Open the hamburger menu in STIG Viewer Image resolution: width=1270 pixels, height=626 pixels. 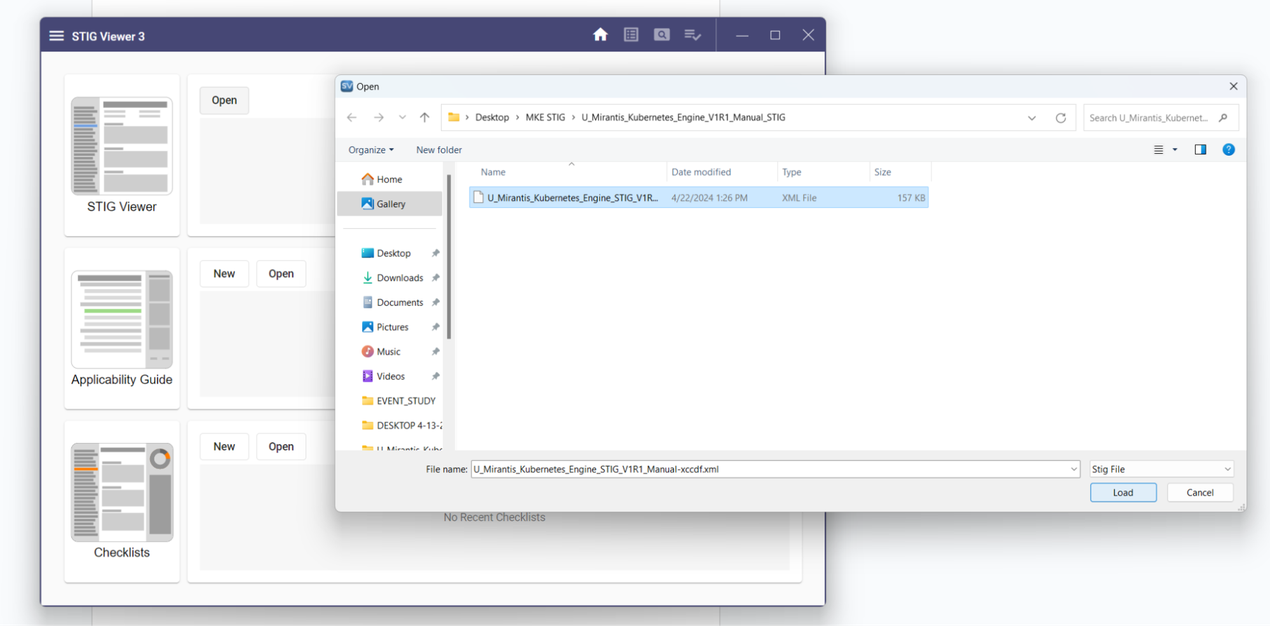(56, 34)
